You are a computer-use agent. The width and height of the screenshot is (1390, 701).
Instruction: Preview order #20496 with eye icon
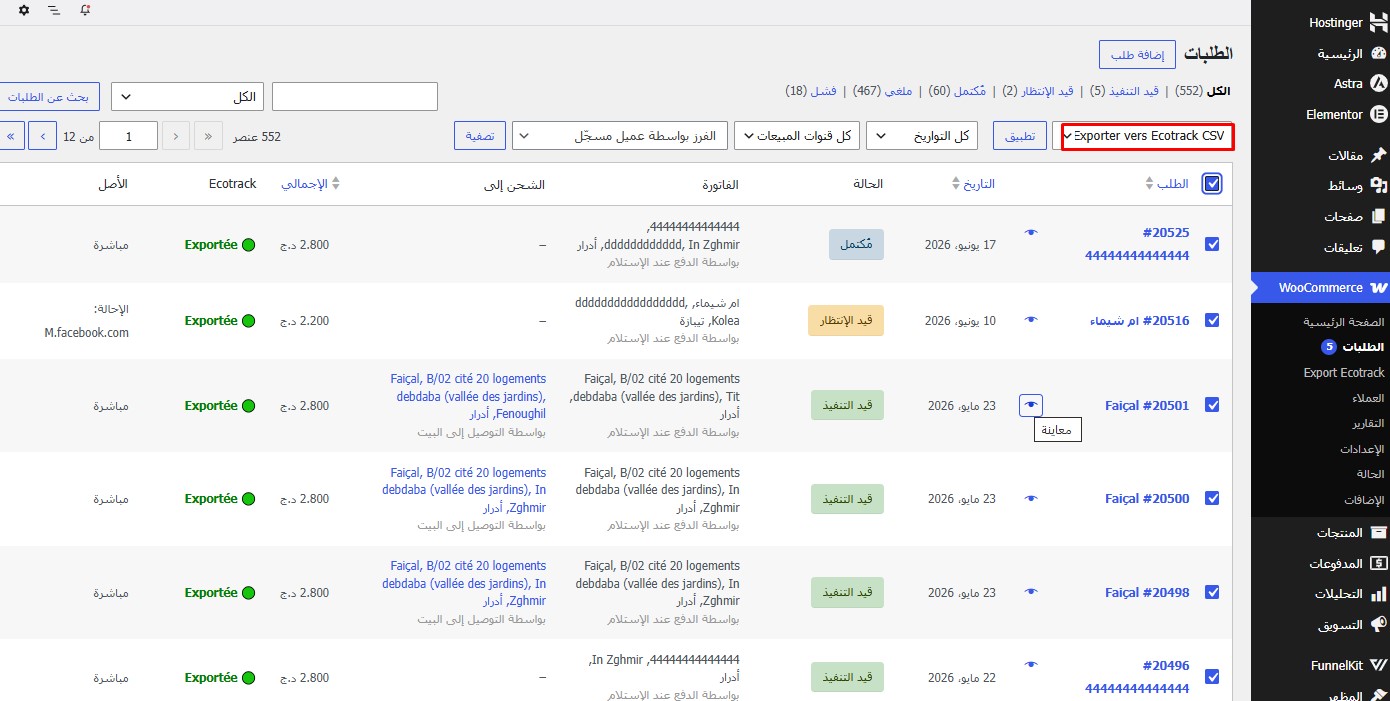1031,663
